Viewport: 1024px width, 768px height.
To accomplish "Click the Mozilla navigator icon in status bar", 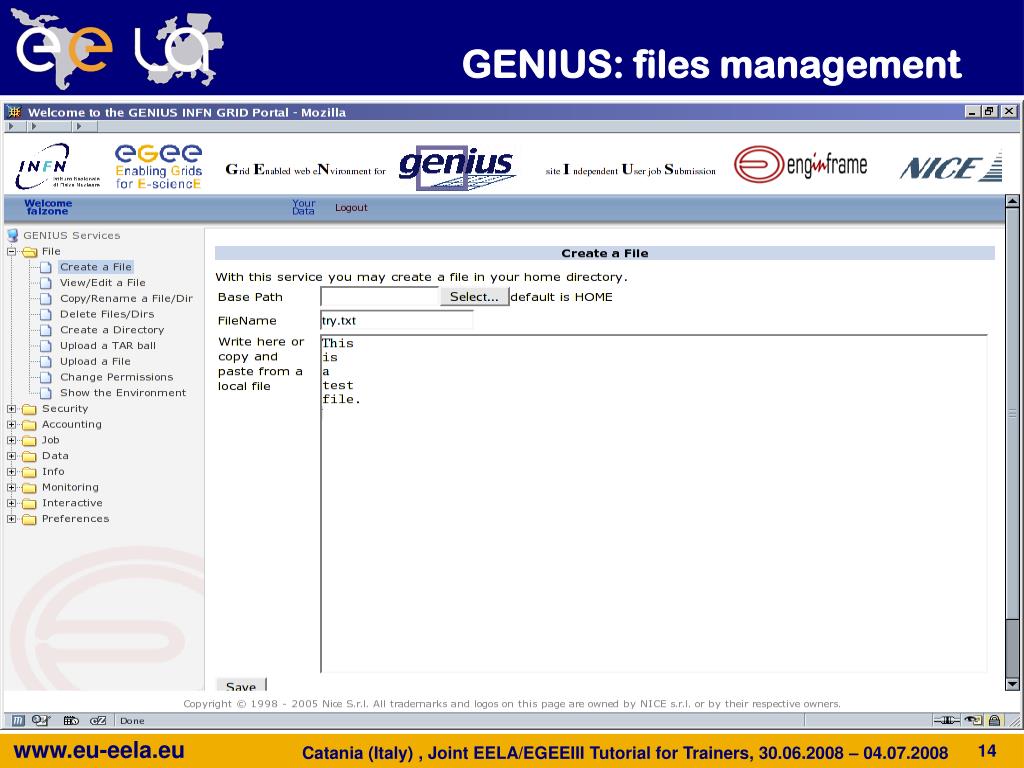I will click(x=18, y=720).
